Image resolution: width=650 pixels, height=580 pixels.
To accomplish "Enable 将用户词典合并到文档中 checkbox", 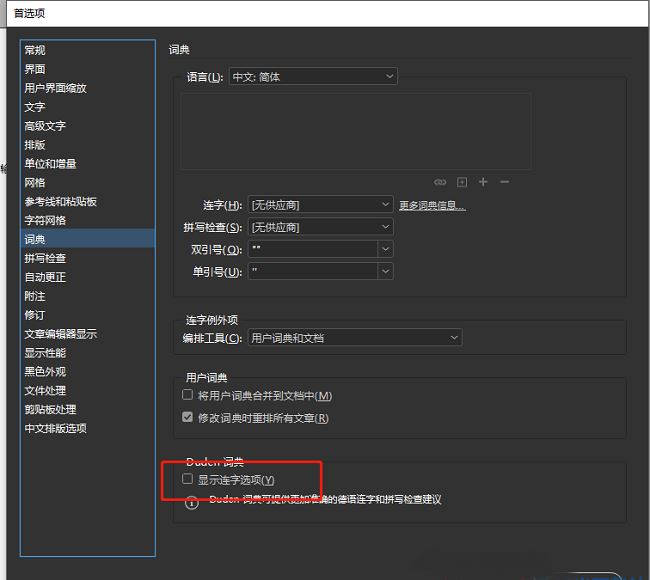I will click(187, 395).
